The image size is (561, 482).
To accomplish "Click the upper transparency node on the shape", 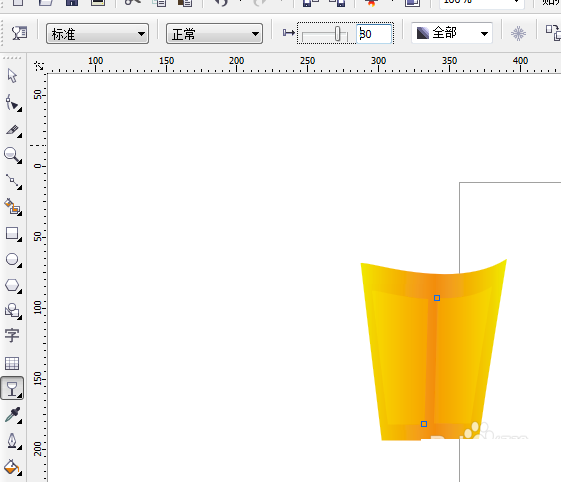I will [437, 298].
